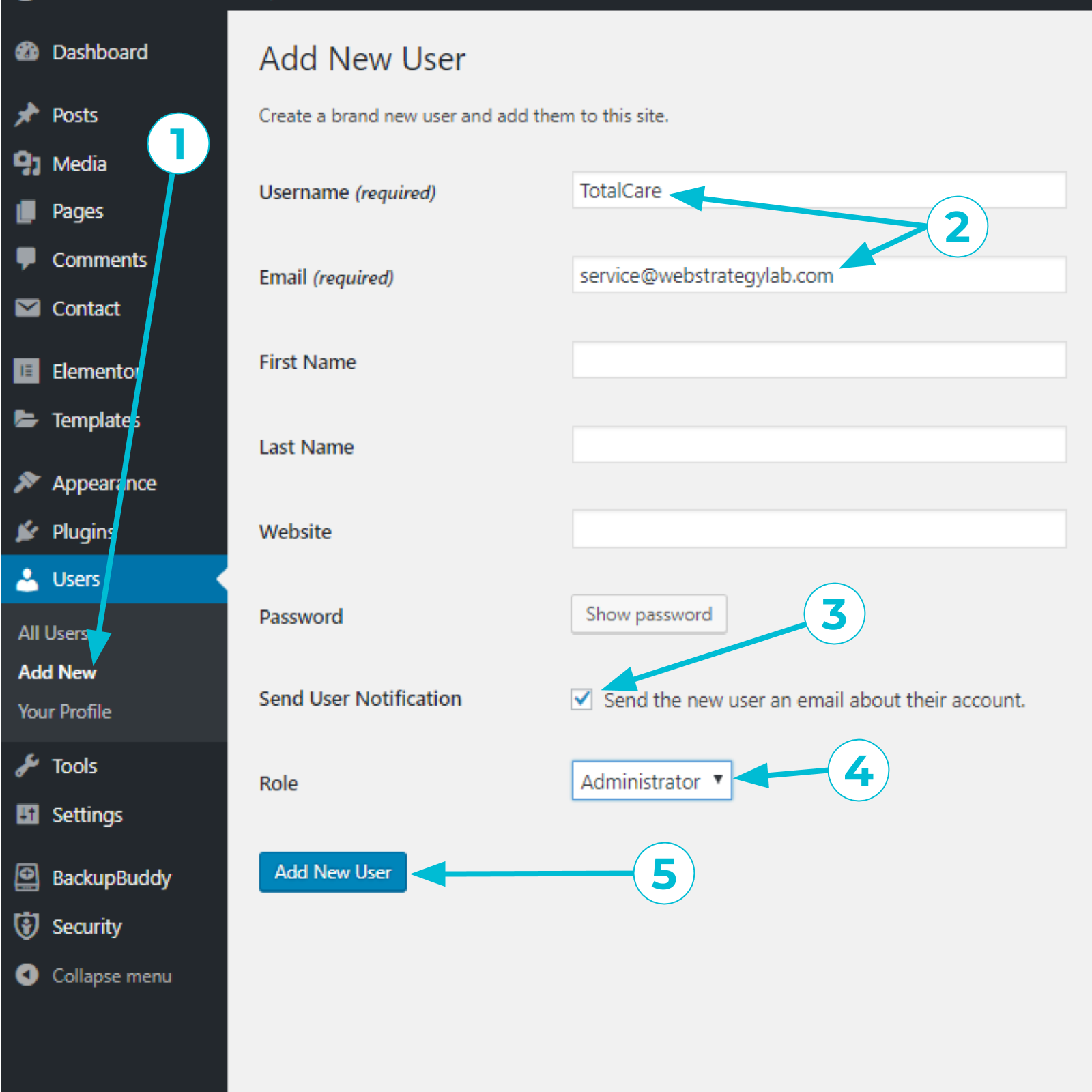
Task: Click the Posts pushpin icon
Action: click(x=27, y=114)
